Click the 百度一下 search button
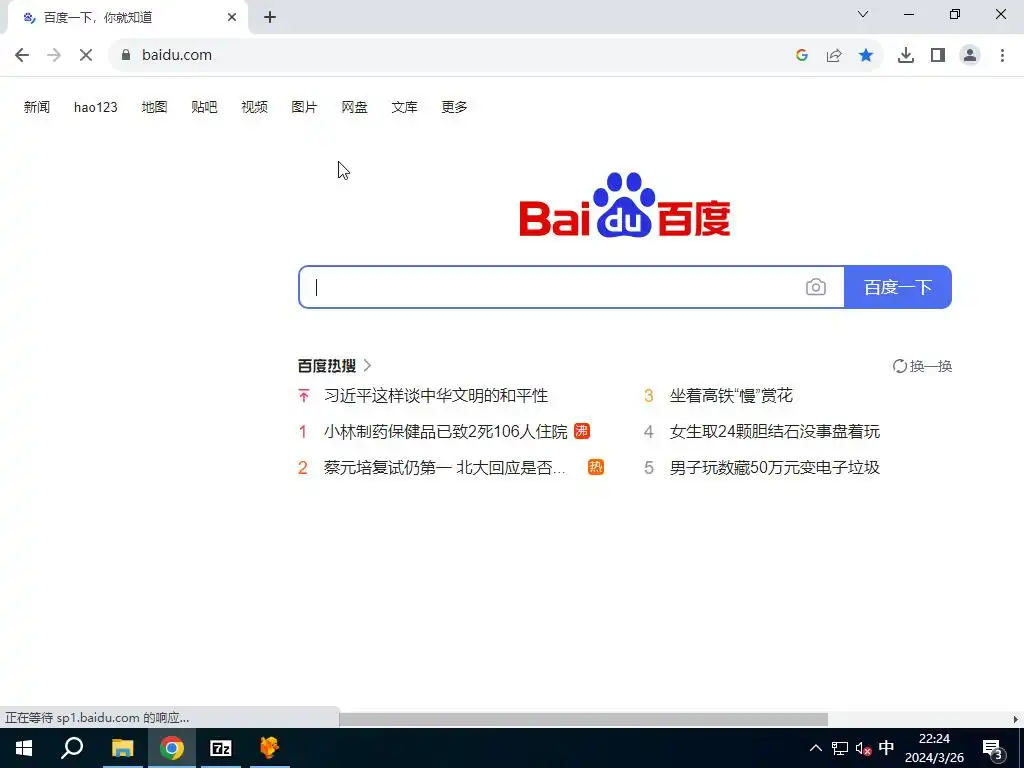Image resolution: width=1024 pixels, height=768 pixels. pyautogui.click(x=898, y=287)
